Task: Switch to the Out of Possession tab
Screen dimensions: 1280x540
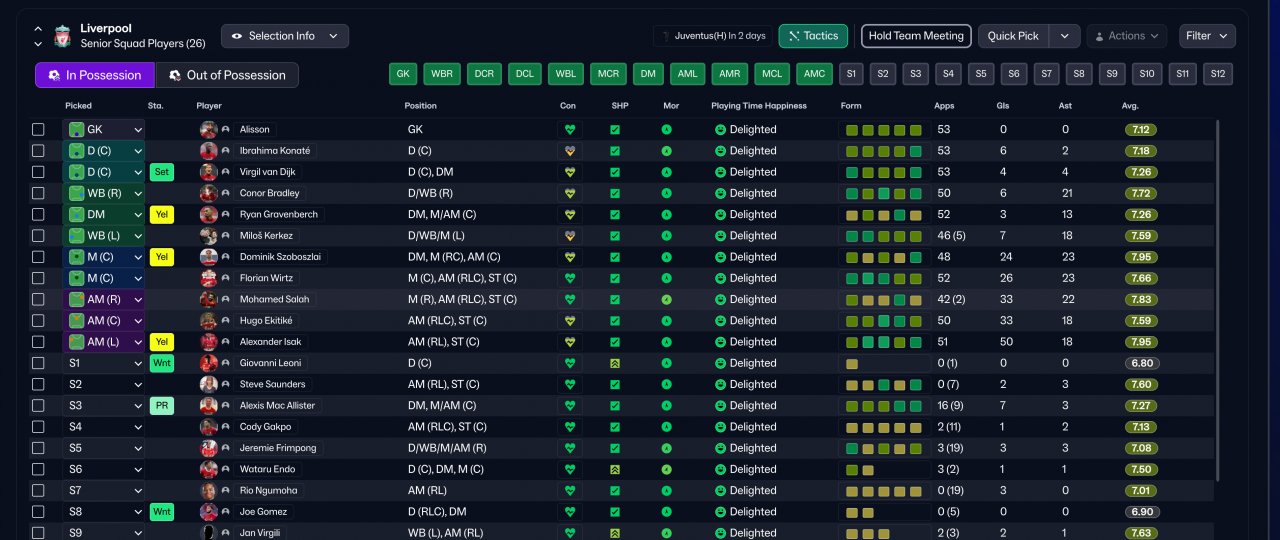Action: point(227,75)
